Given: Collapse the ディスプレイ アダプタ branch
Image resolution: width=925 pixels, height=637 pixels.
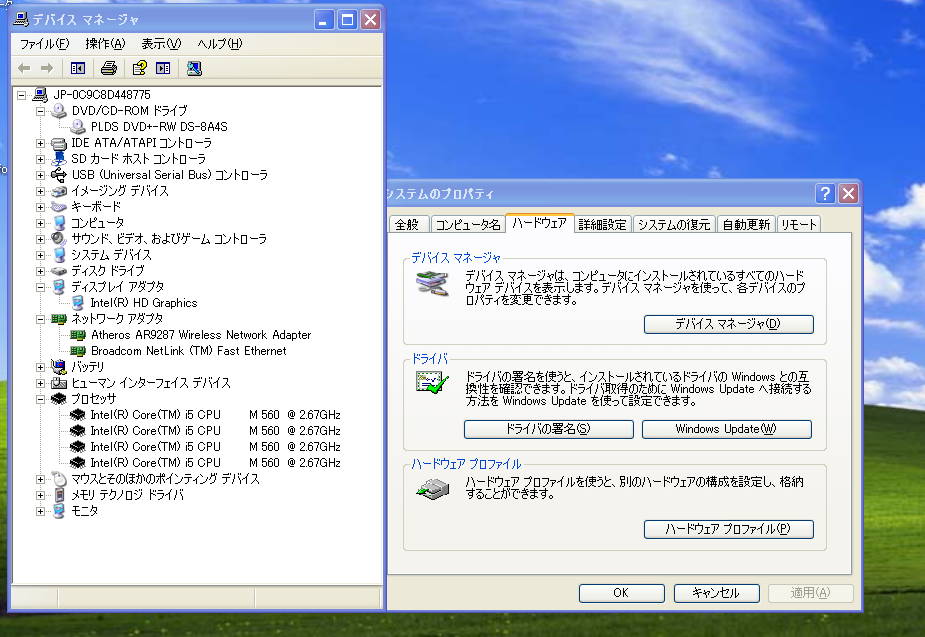Looking at the screenshot, I should pos(40,287).
